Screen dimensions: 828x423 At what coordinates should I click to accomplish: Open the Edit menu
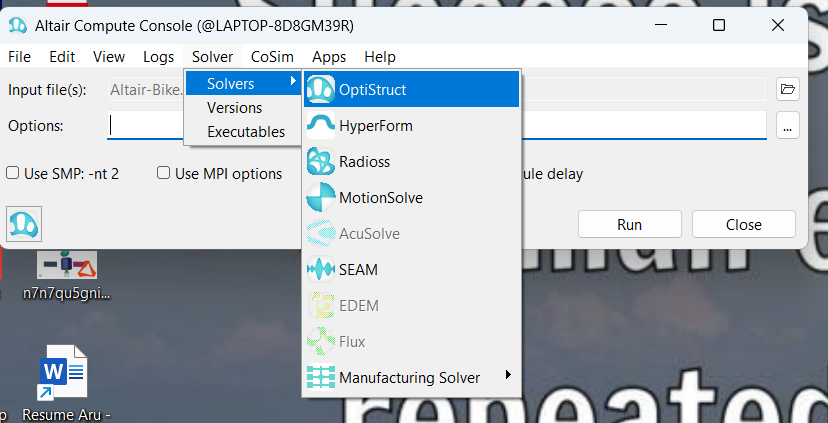tap(62, 57)
